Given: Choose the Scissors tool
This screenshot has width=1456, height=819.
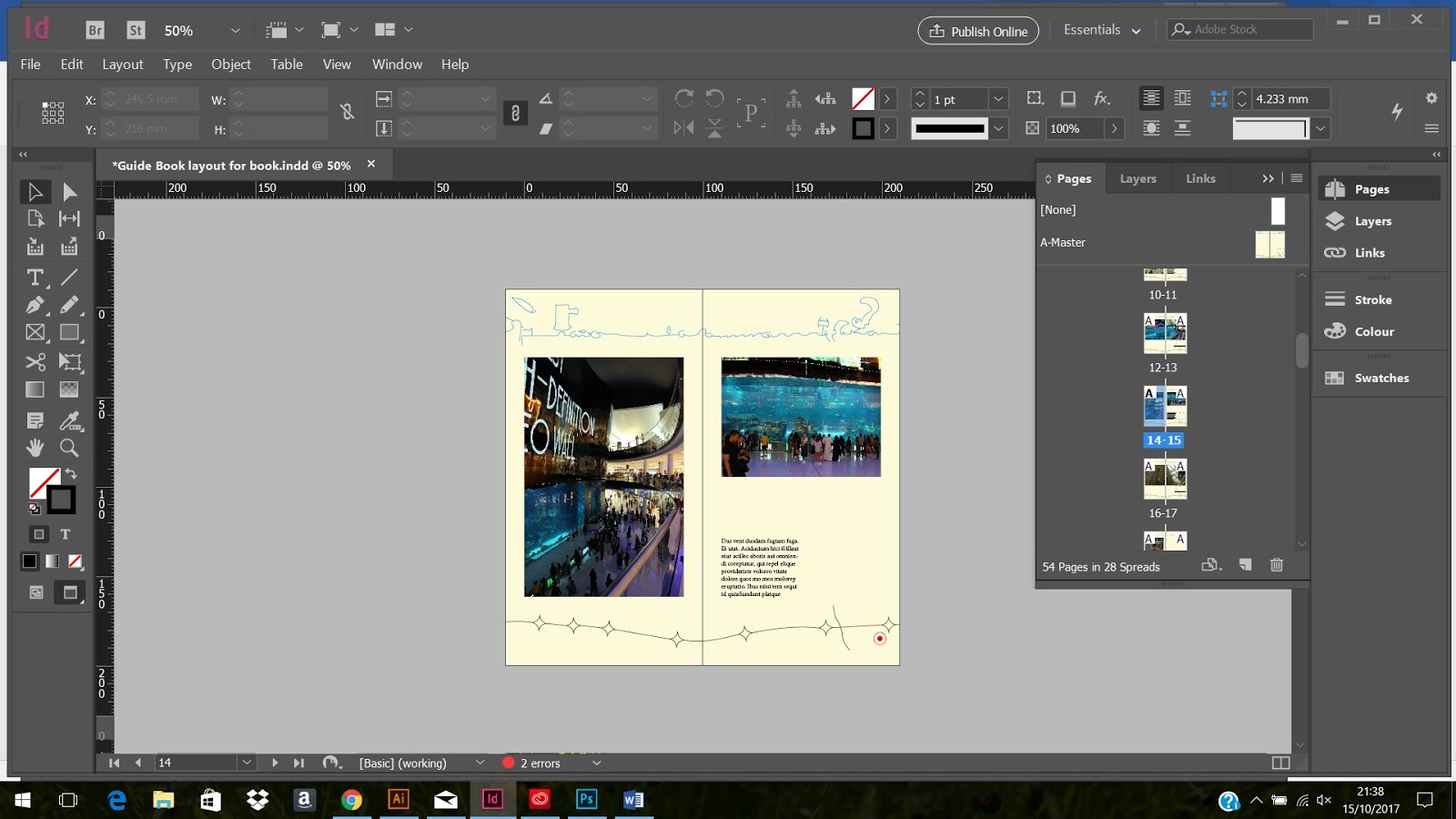Looking at the screenshot, I should point(35,362).
